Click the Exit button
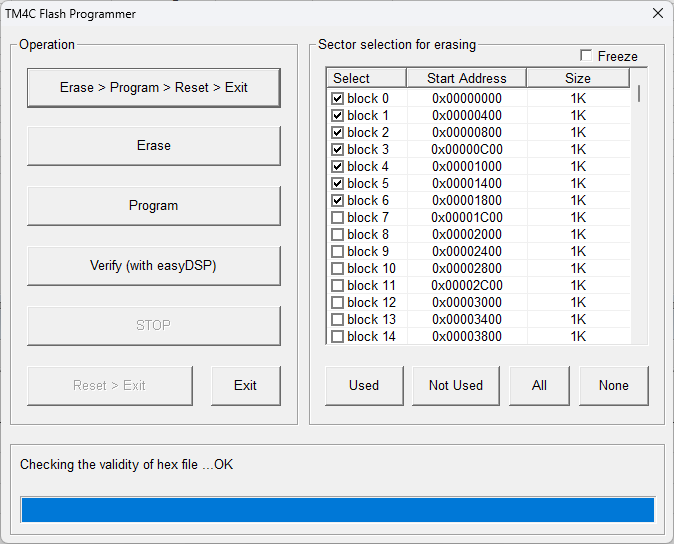Viewport: 674px width, 544px height. pyautogui.click(x=246, y=385)
